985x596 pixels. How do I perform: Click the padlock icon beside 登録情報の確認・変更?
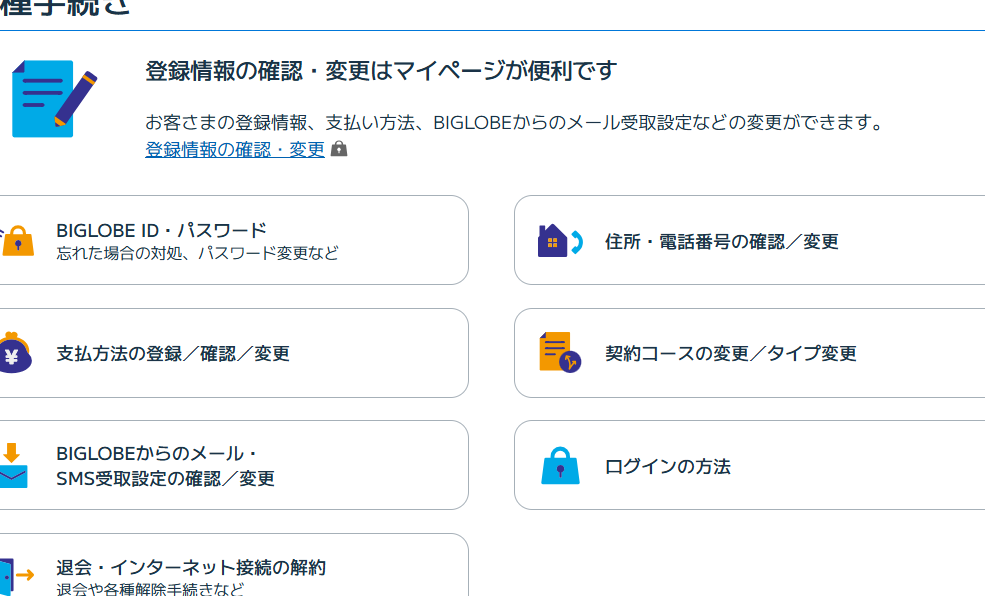click(x=339, y=149)
